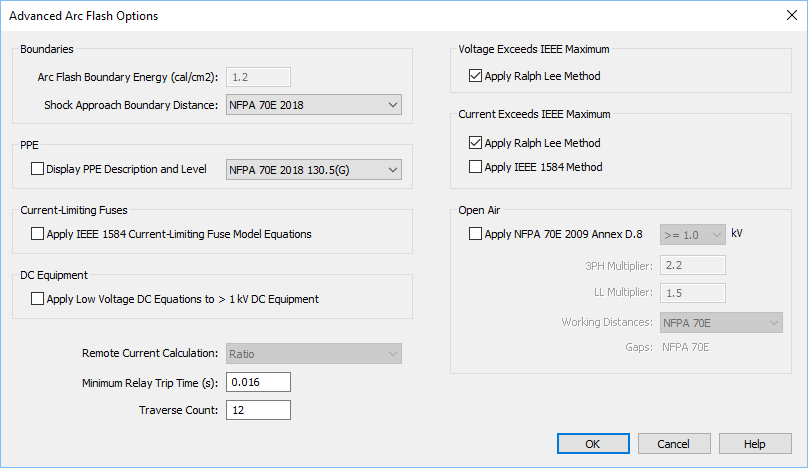The height and width of the screenshot is (468, 808).
Task: Click the Arc Flash Boundary Energy field
Action: (258, 77)
